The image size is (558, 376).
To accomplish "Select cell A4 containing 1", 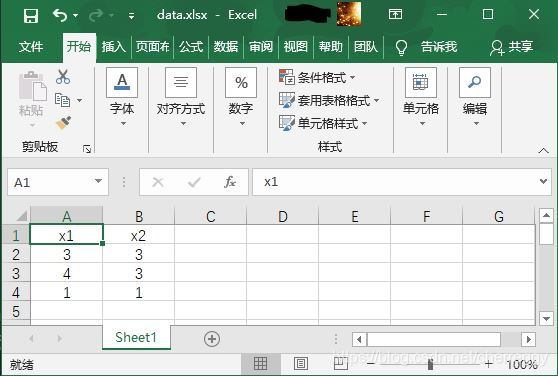I will (x=67, y=292).
